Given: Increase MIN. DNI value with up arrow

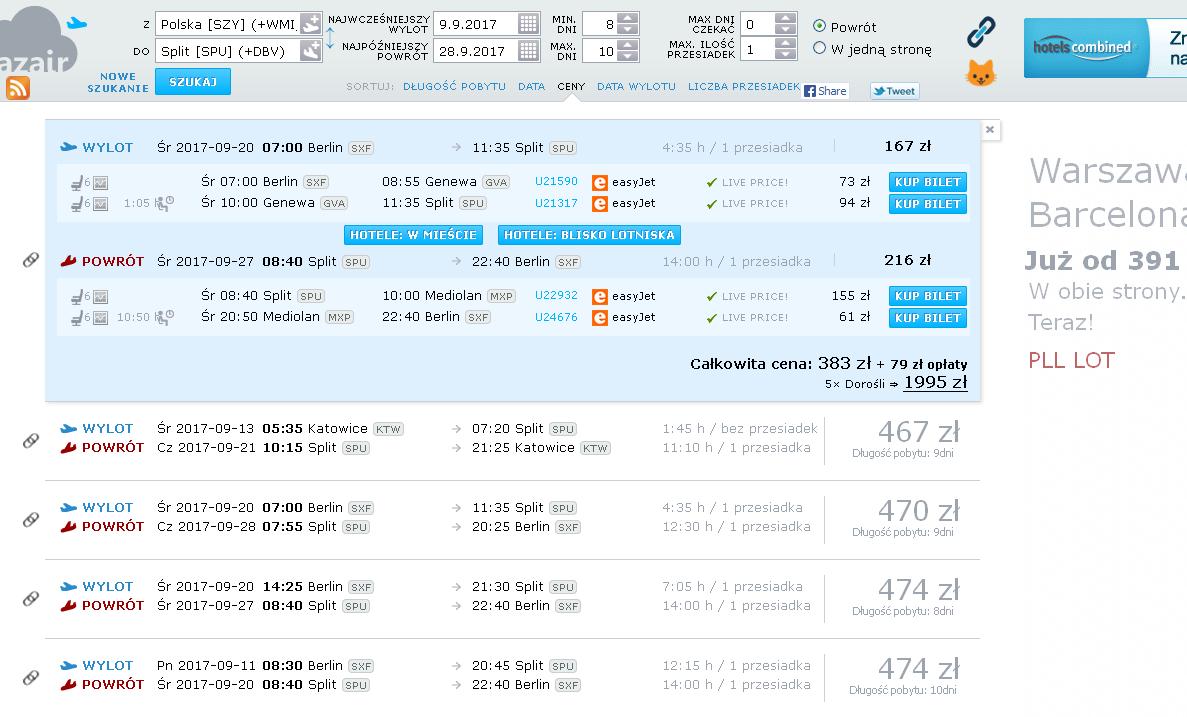Looking at the screenshot, I should click(x=628, y=18).
